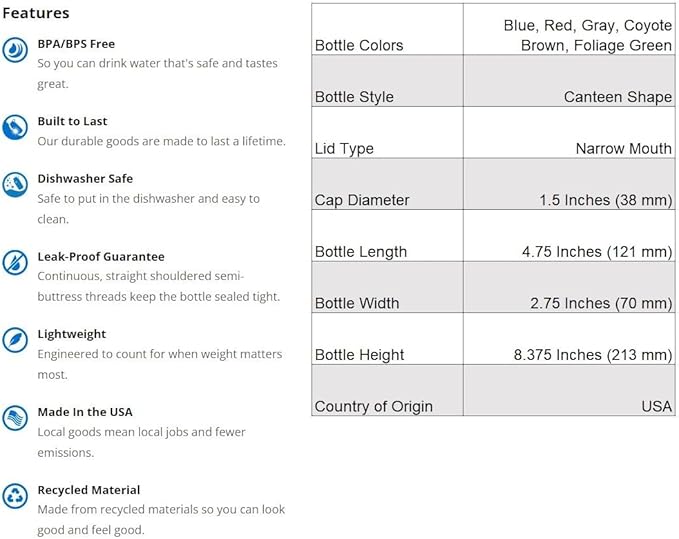Screen dimensions: 679x539
Task: Click the Made In the USA icon
Action: (15, 418)
